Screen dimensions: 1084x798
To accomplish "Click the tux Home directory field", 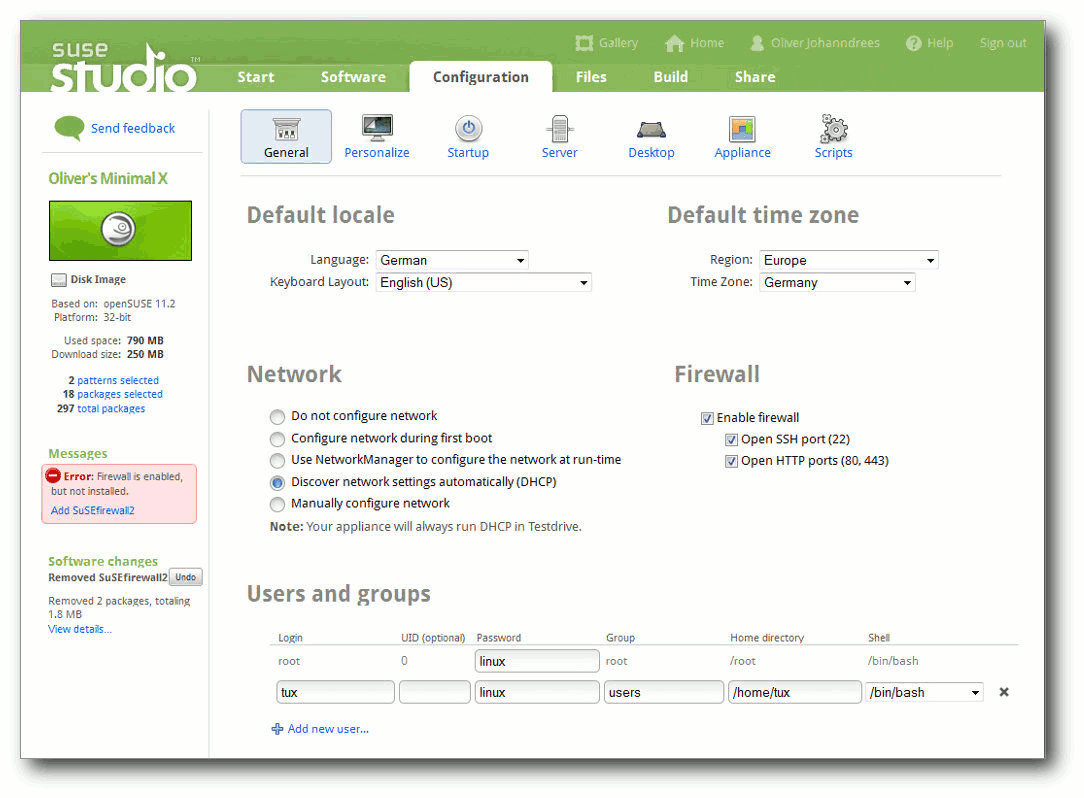I will pos(795,692).
